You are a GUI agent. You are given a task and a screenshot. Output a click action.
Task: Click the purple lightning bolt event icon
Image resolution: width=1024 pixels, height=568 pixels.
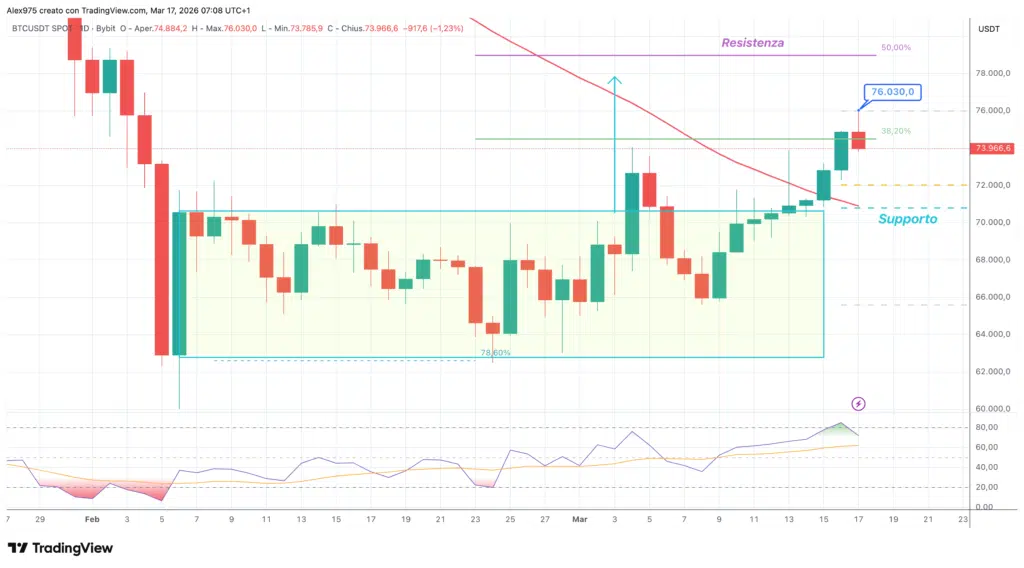point(858,403)
